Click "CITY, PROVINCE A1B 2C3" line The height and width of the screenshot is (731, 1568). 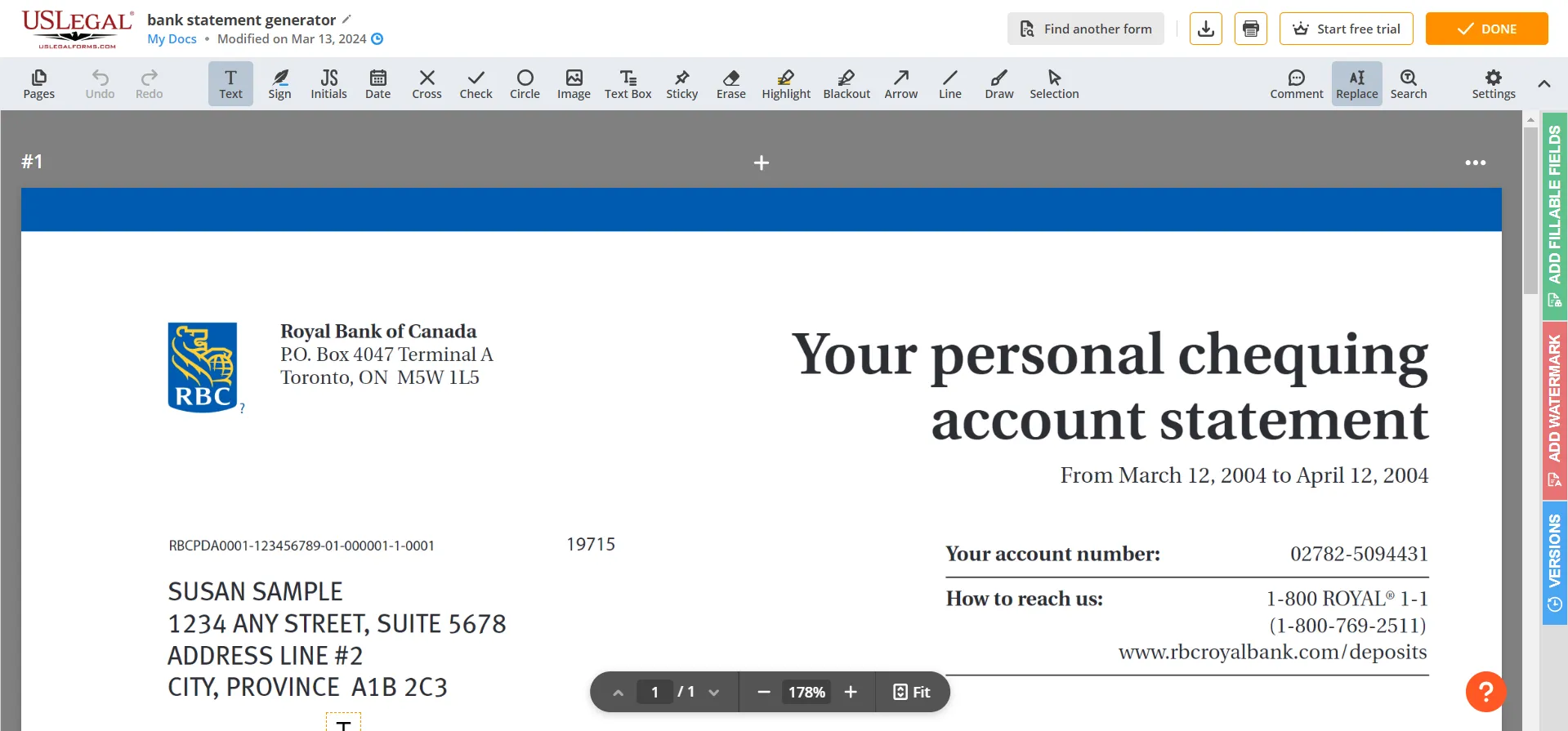[x=307, y=688]
